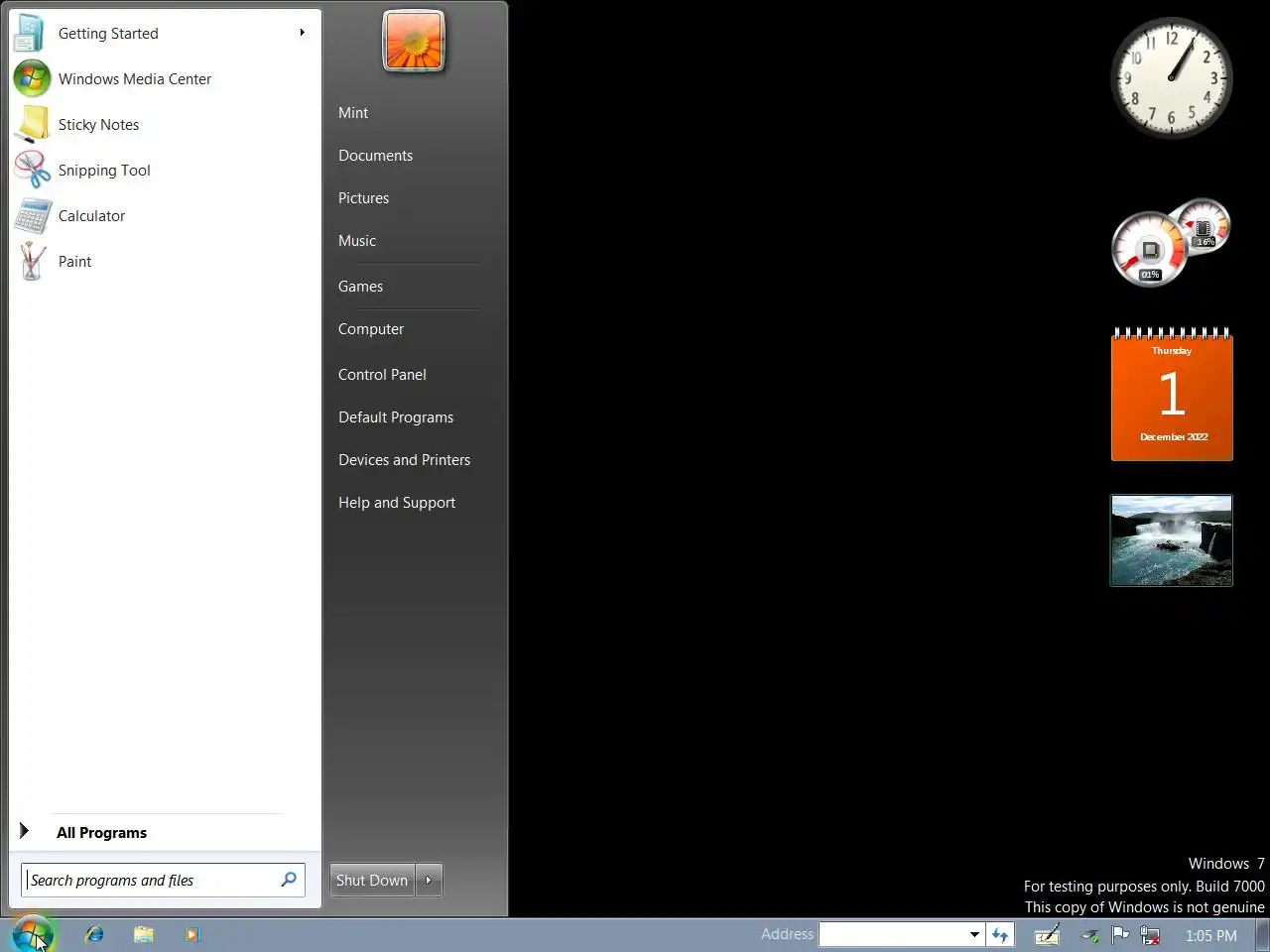
Task: Click the Tablet PC input panel pen icon
Action: pos(1047,934)
